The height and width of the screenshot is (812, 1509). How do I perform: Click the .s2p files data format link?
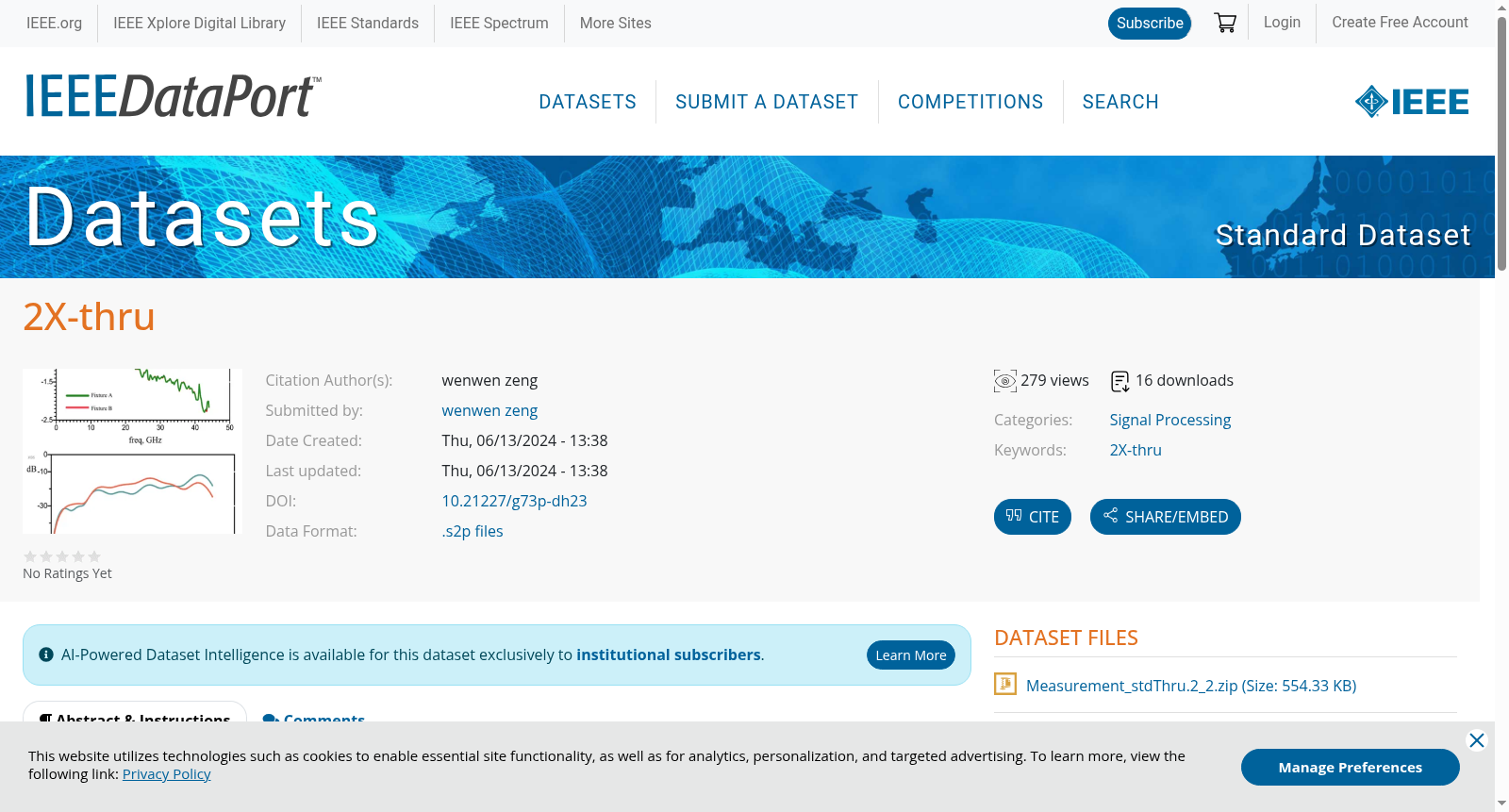pos(473,531)
